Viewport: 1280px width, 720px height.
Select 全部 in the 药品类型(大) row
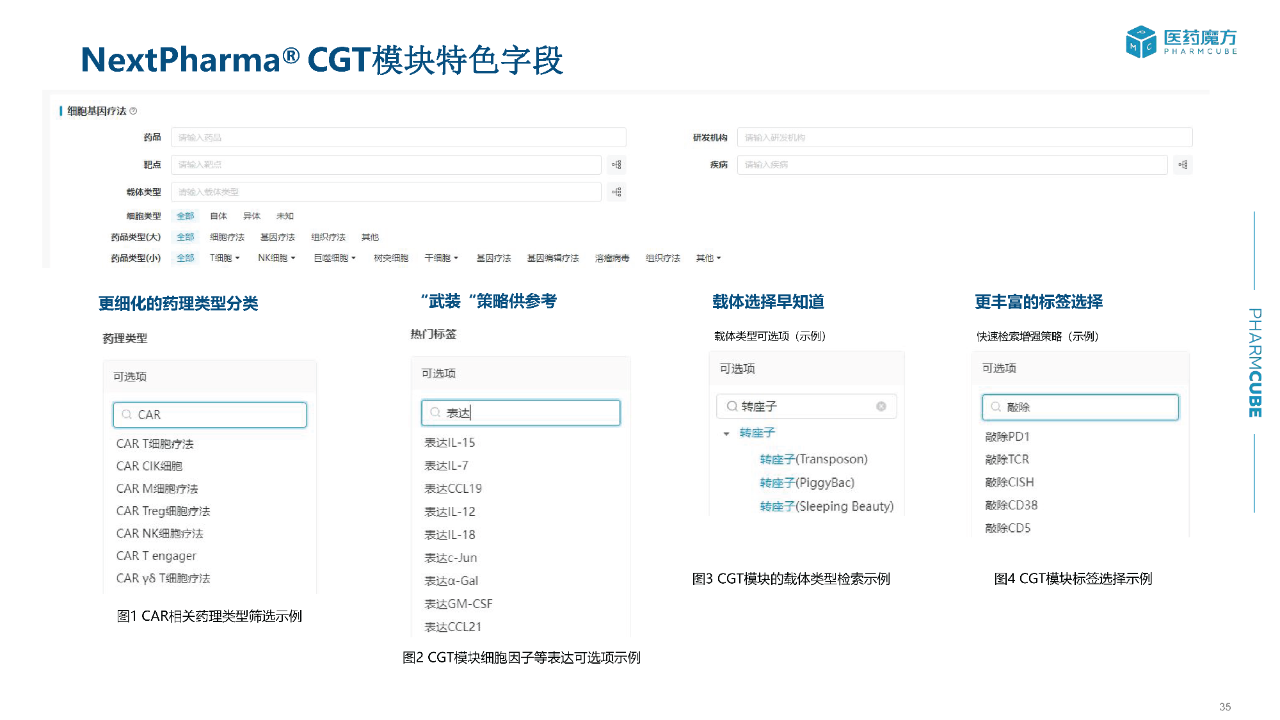(x=185, y=238)
